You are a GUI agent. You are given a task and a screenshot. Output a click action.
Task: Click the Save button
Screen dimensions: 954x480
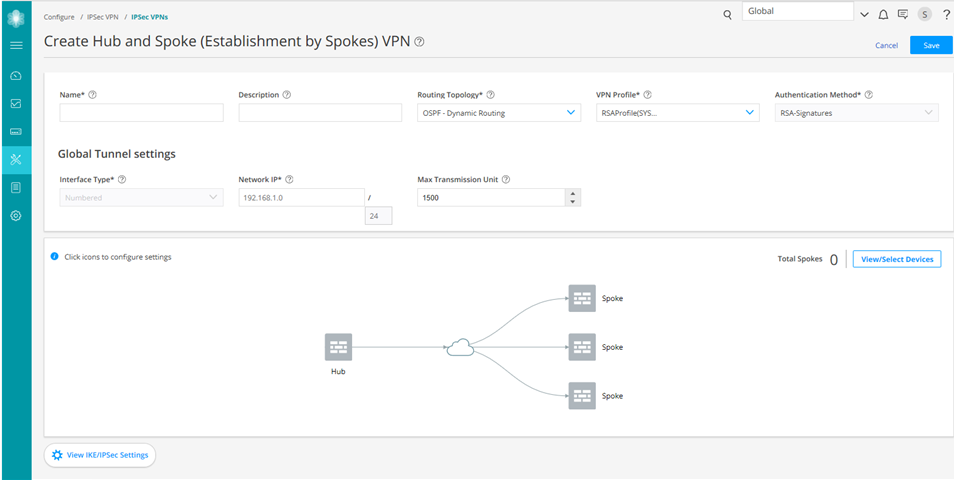930,45
